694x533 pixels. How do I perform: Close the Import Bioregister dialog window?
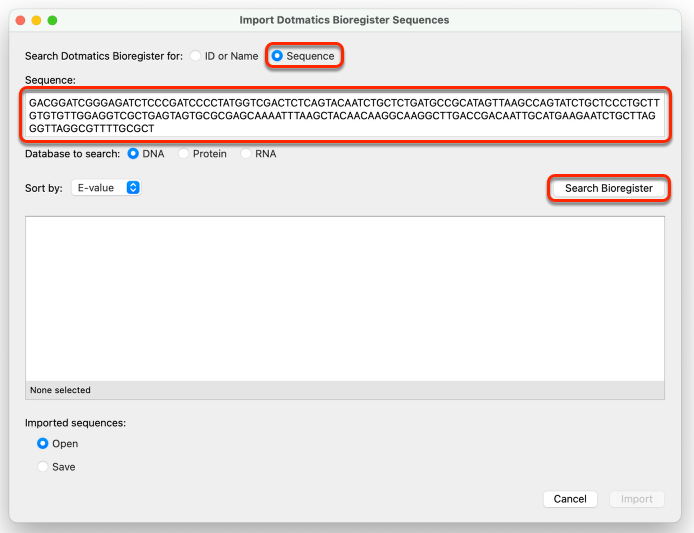tap(20, 20)
